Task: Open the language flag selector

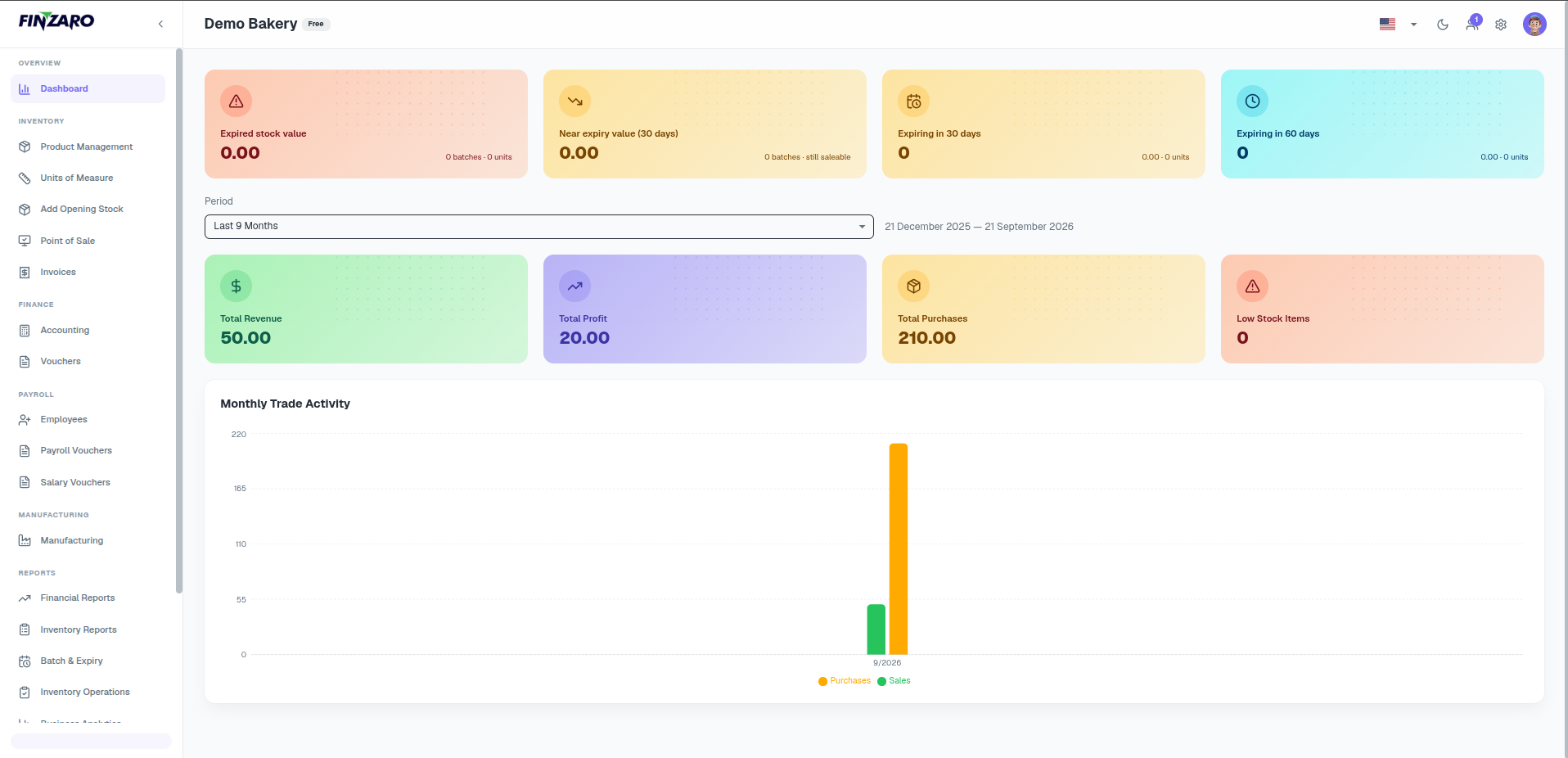Action: [x=1398, y=25]
